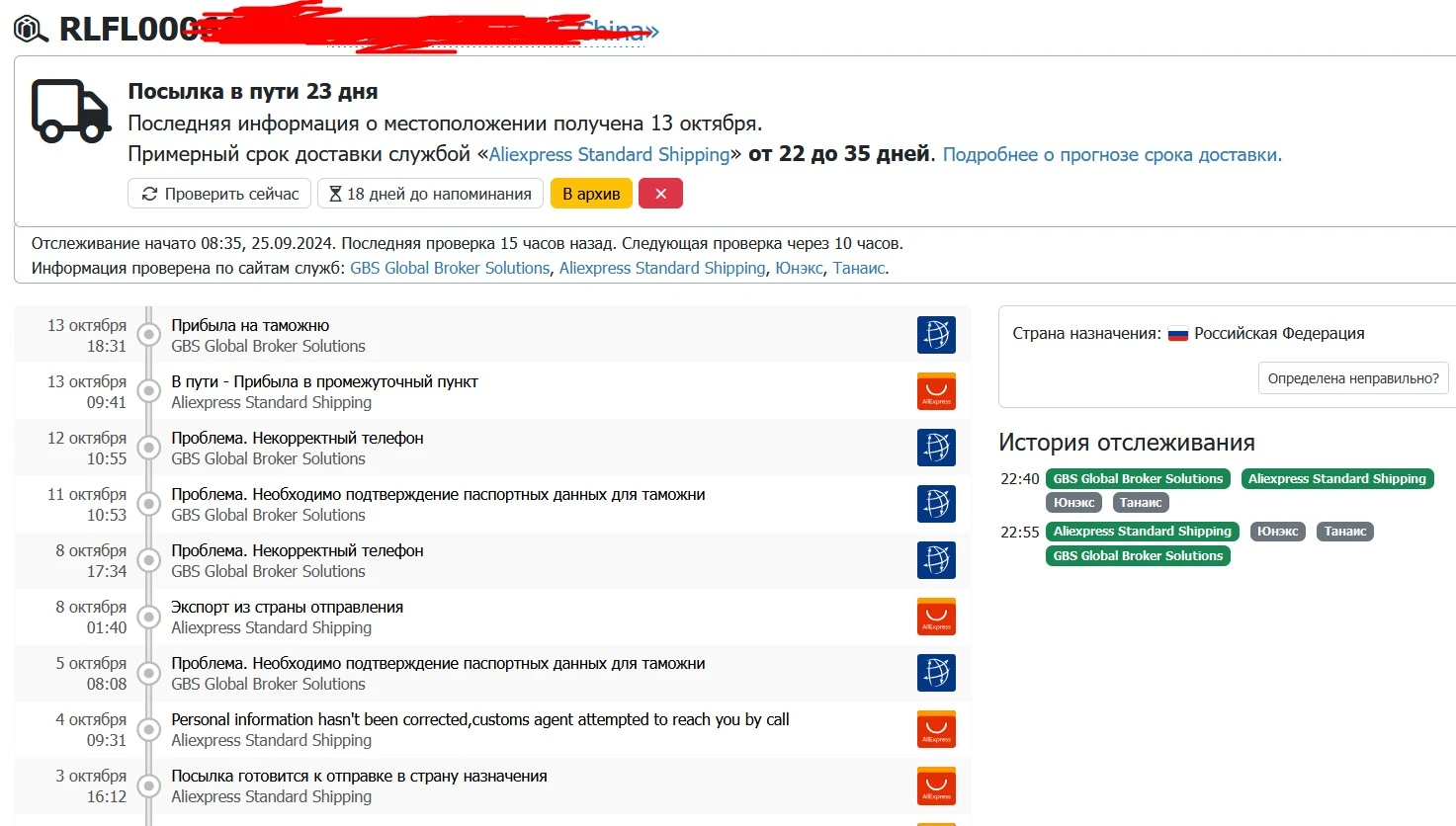Click the '22:55' history timestamp
The image size is (1456, 826).
pyautogui.click(x=1020, y=532)
